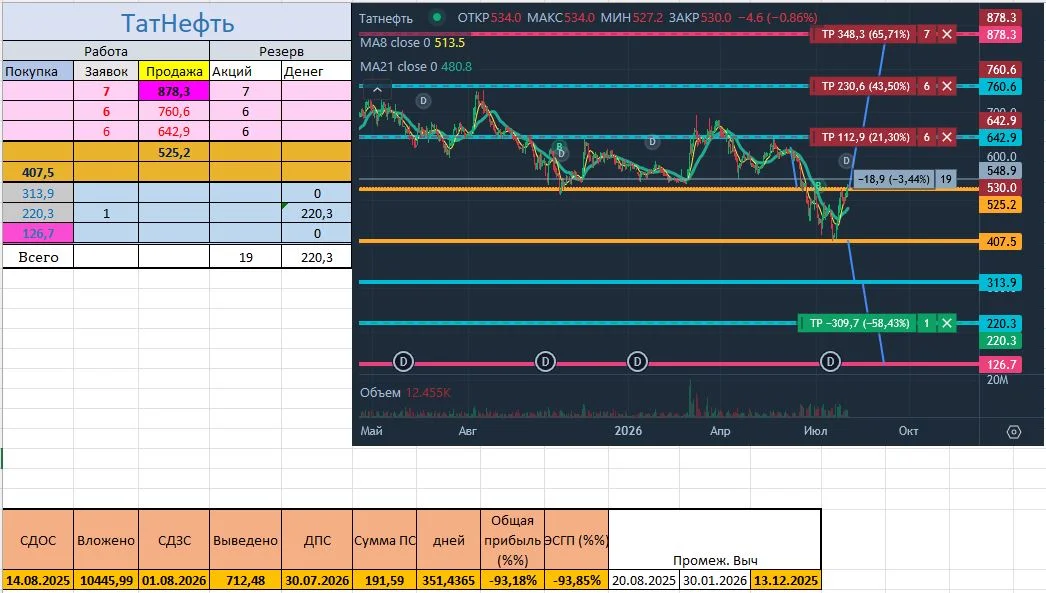Select the TP 230,6 (43,50%) order label
The image size is (1046, 593).
point(865,86)
